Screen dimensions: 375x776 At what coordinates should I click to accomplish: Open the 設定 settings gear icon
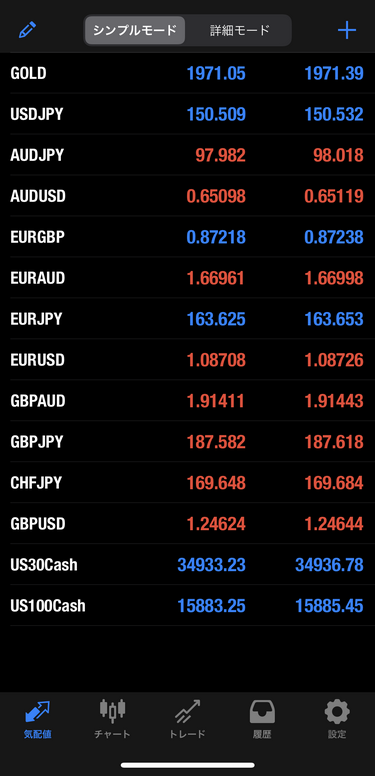(x=337, y=712)
